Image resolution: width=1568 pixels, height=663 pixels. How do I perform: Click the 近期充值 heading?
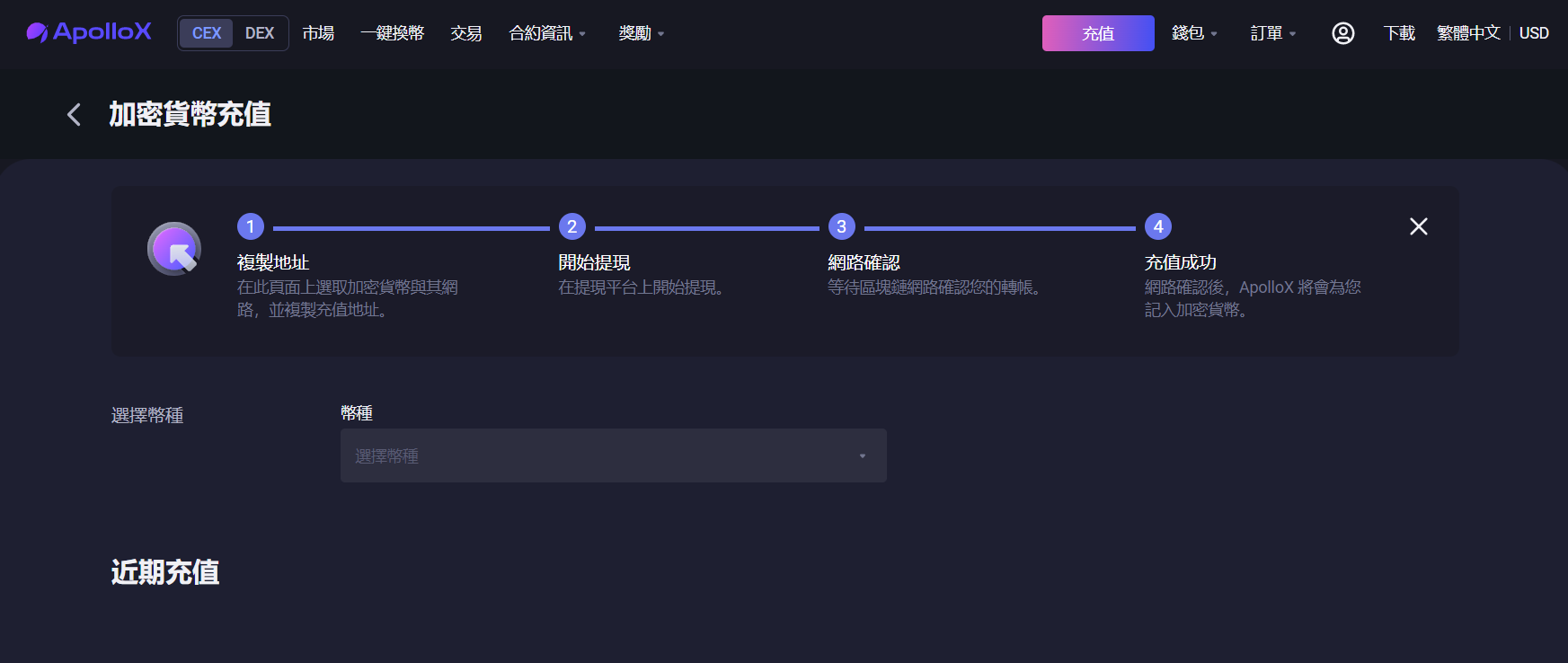[x=165, y=572]
